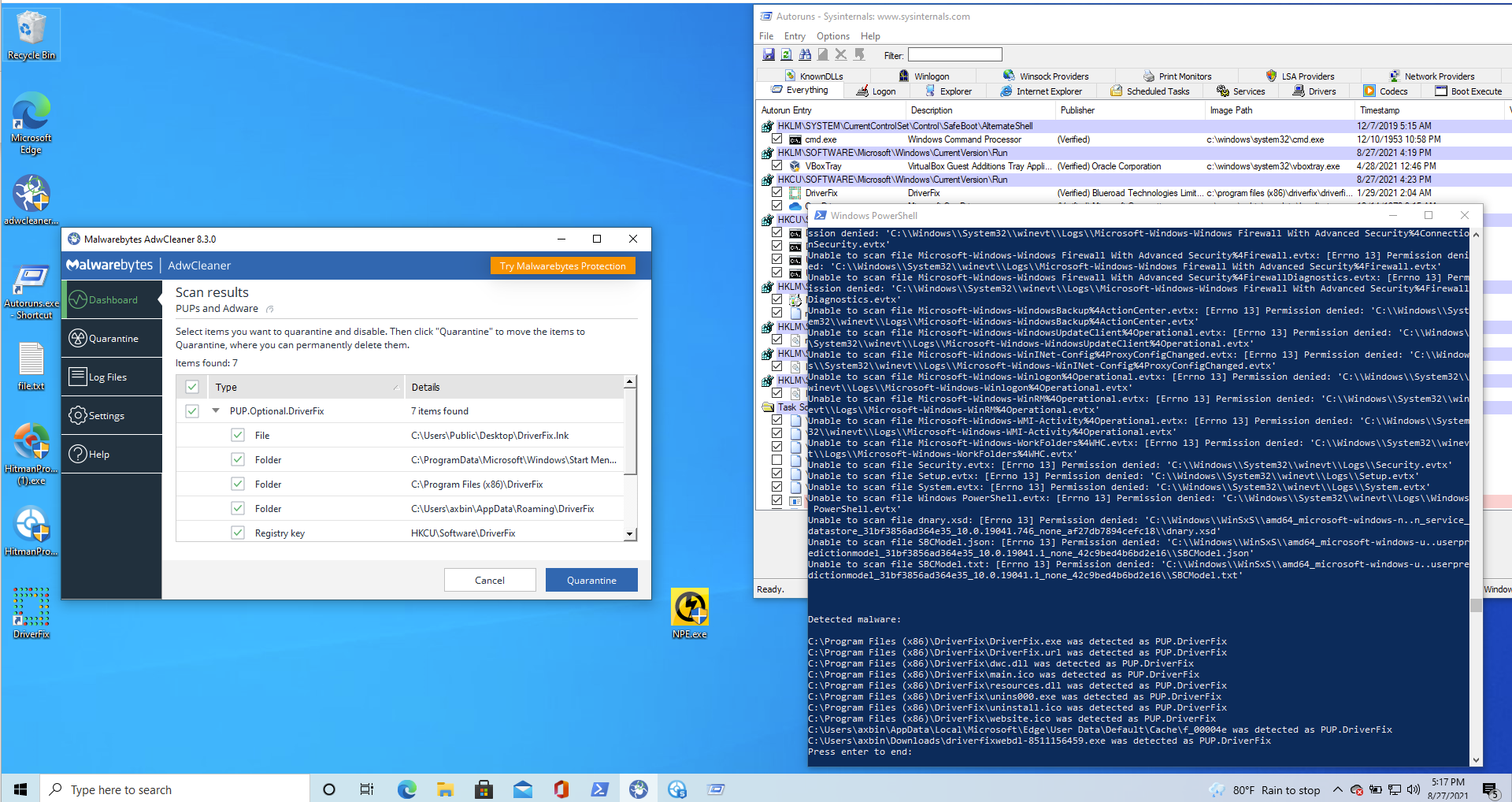This screenshot has width=1512, height=802.
Task: Launch NPE.exe from the desktop
Action: [x=689, y=607]
